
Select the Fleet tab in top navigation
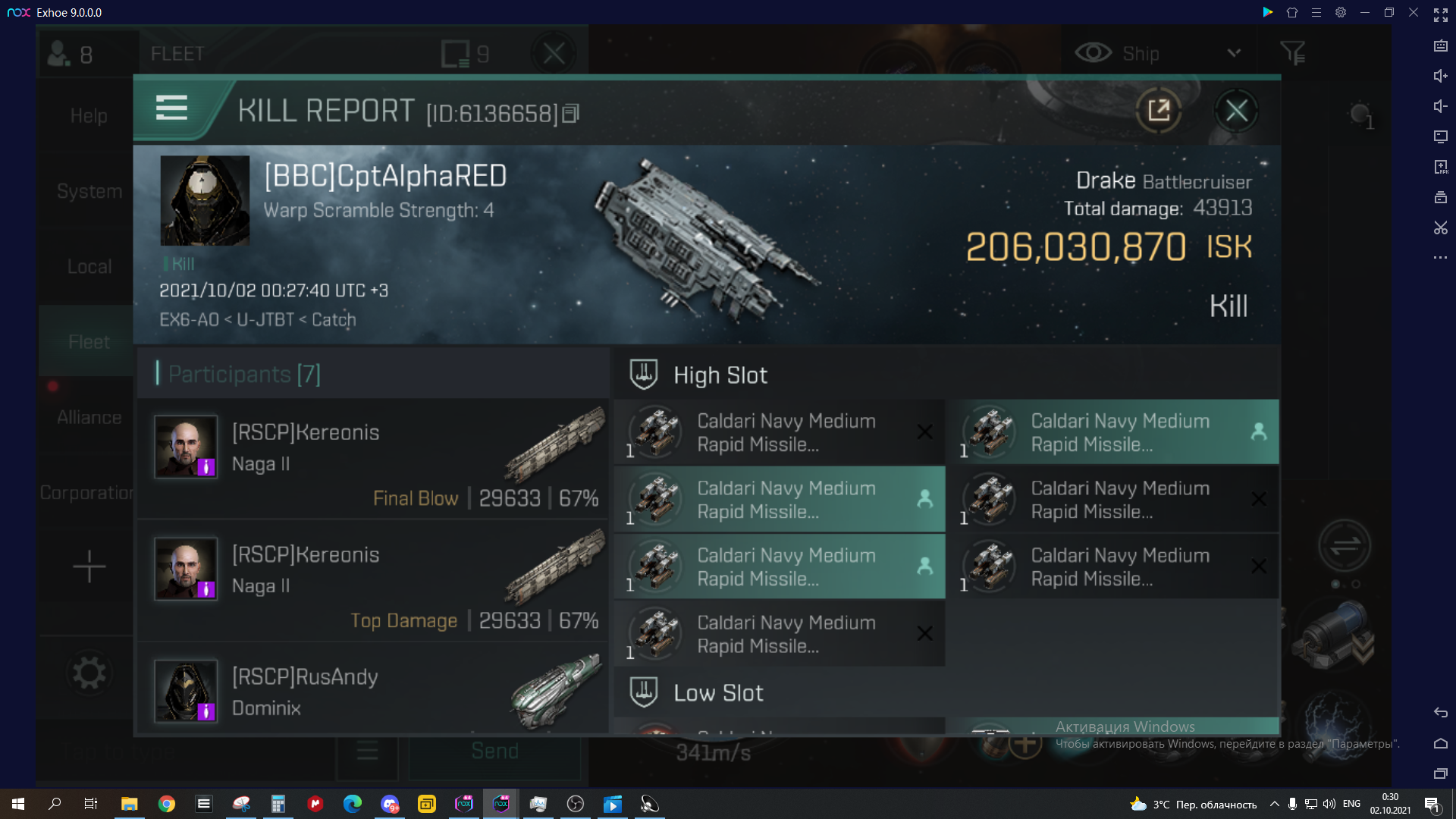tap(178, 53)
